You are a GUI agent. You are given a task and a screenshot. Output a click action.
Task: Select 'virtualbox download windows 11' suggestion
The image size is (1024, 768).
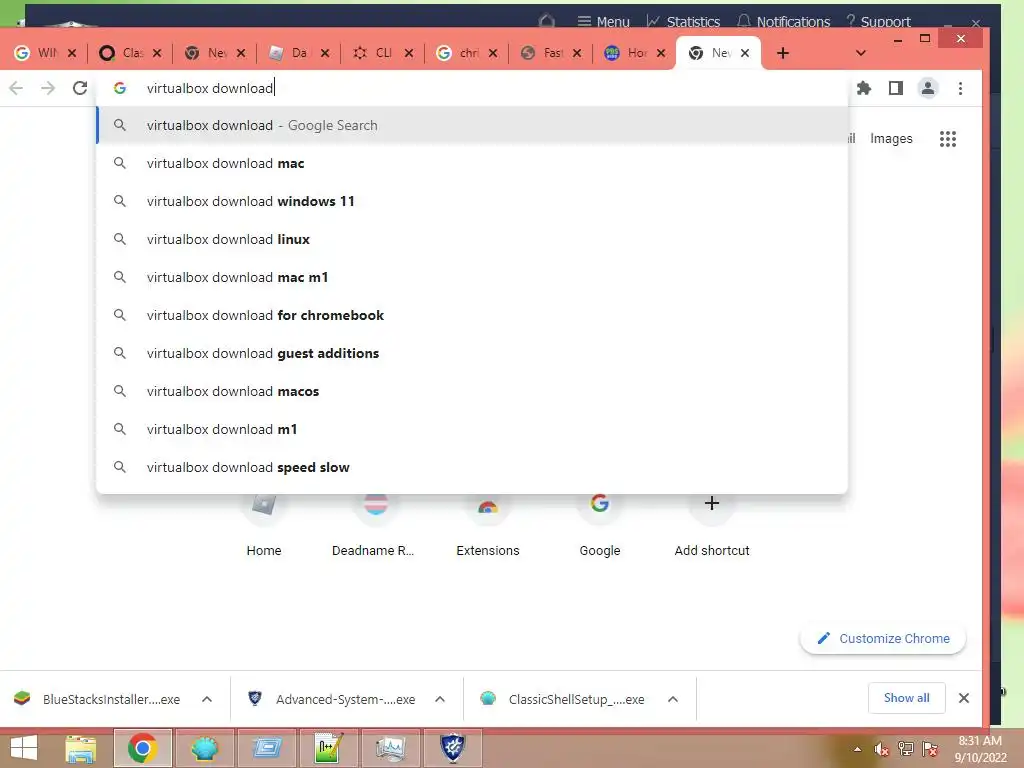pos(472,201)
